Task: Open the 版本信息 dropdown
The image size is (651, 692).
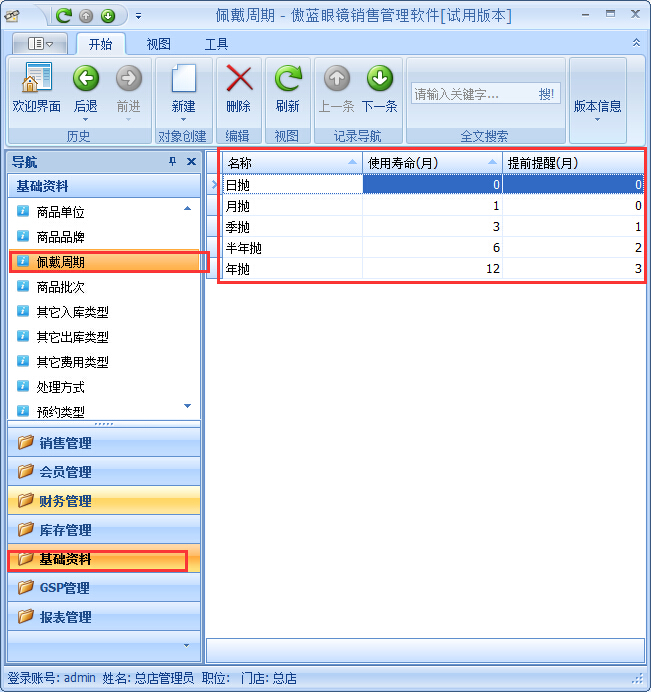Action: pyautogui.click(x=597, y=108)
